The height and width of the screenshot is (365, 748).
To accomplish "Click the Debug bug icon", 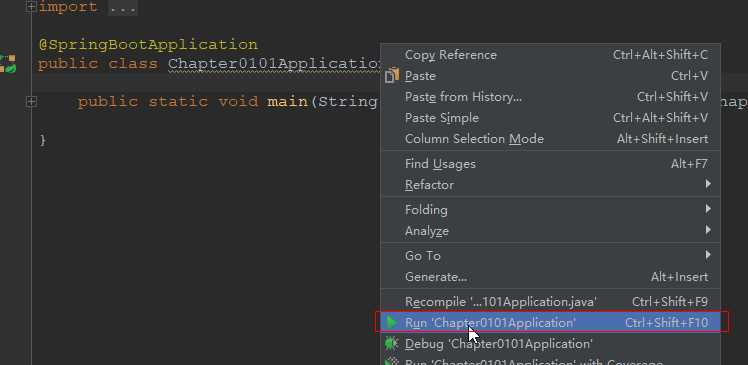I will click(392, 344).
